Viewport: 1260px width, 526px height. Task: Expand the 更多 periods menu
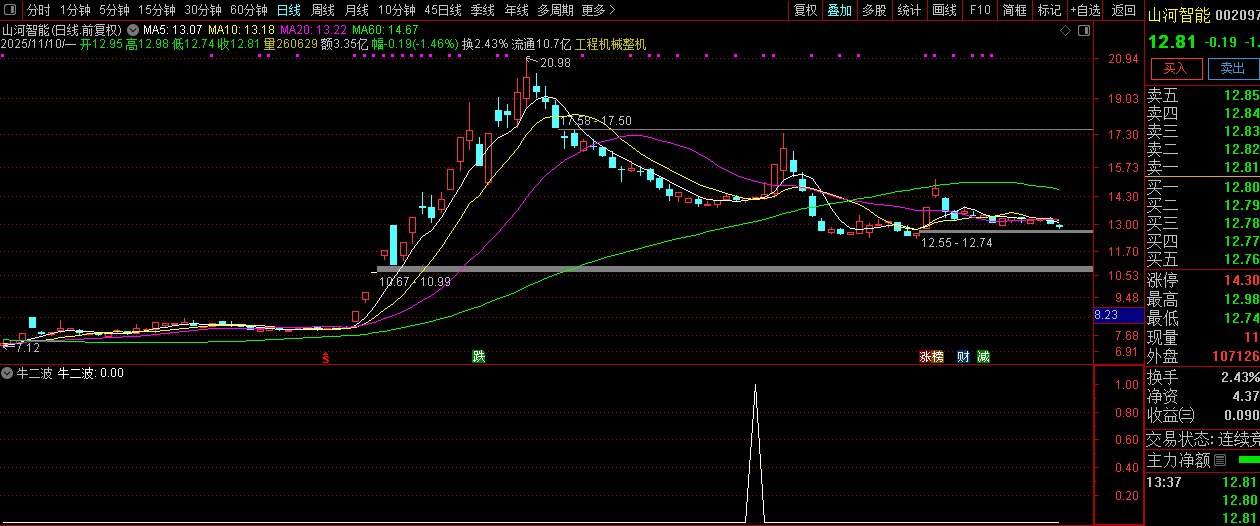597,10
